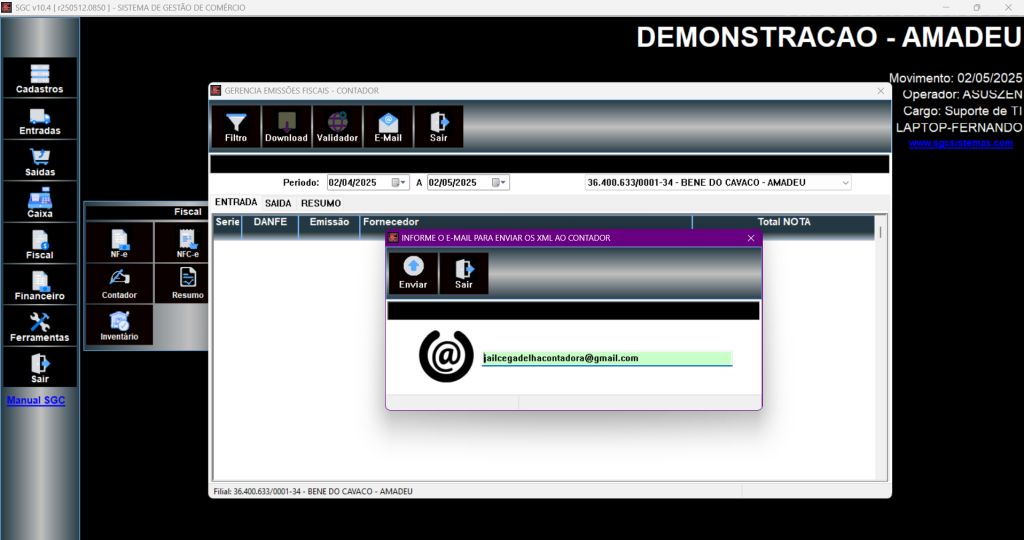Viewport: 1024px width, 540px height.
Task: Click the Filtro funnel button
Action: pyautogui.click(x=236, y=127)
